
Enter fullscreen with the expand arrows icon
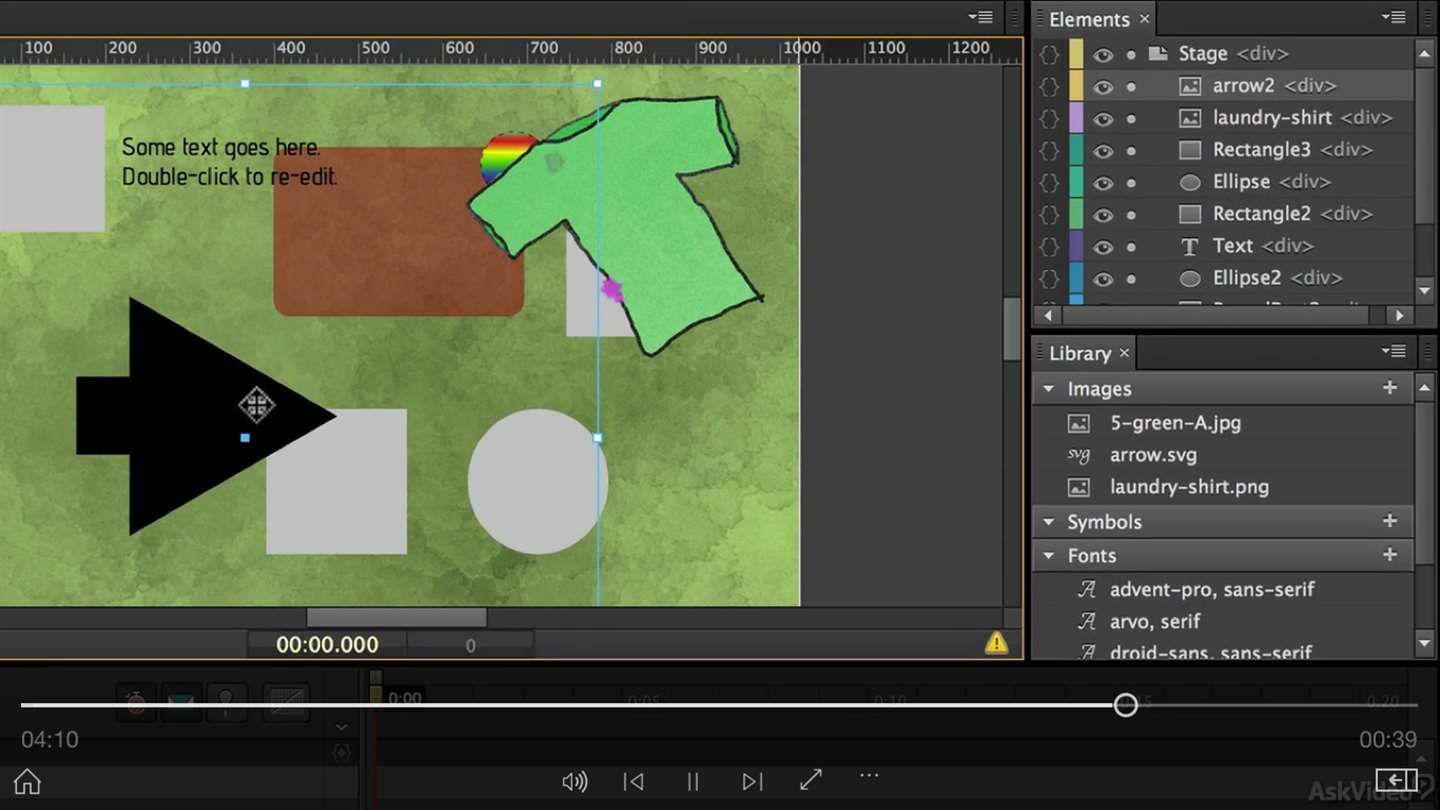pos(811,780)
